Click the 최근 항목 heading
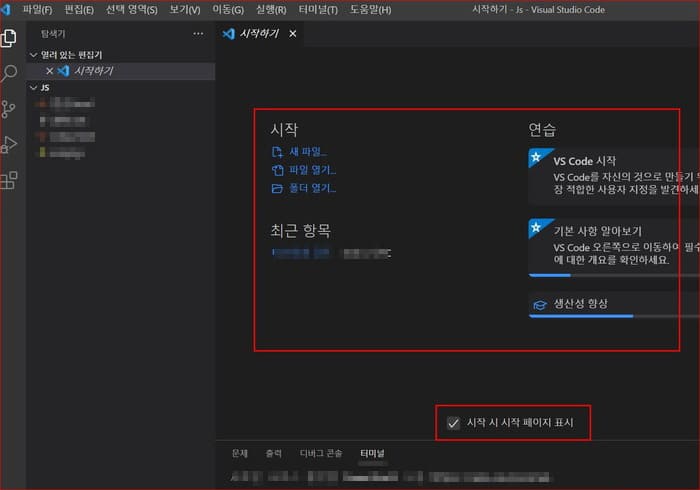 pyautogui.click(x=300, y=231)
